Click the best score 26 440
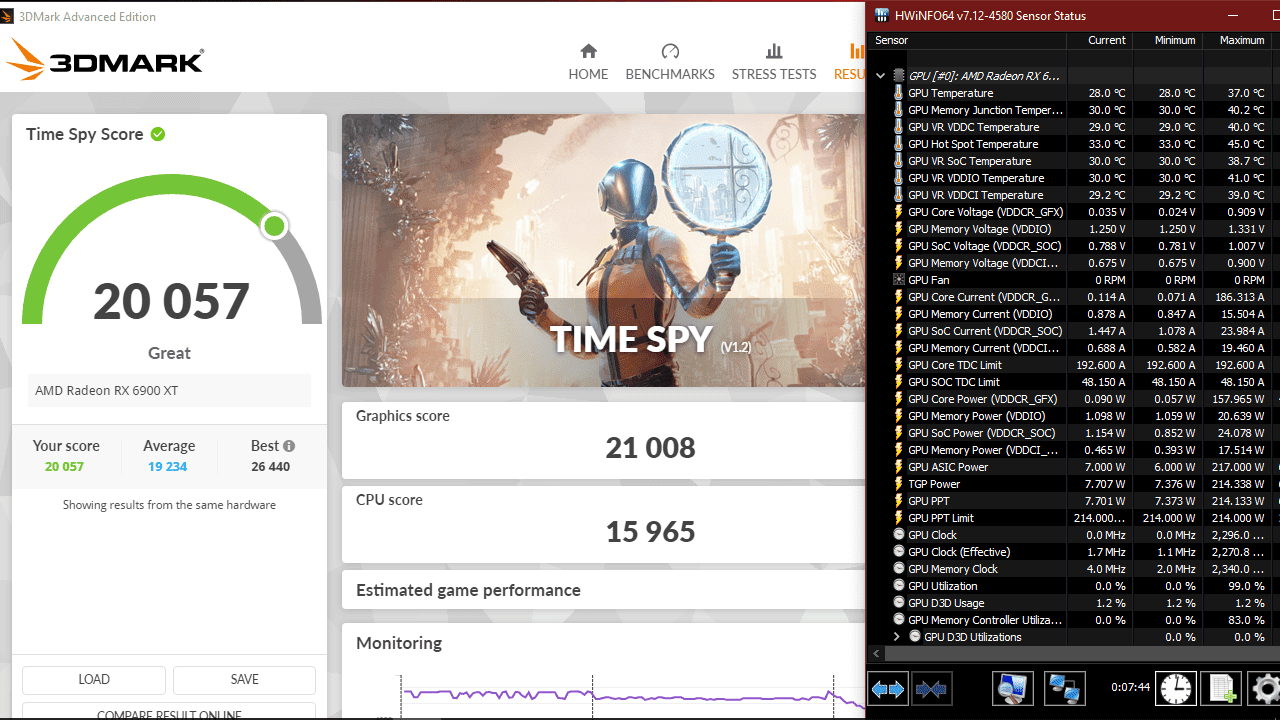Image resolution: width=1280 pixels, height=720 pixels. tap(271, 467)
